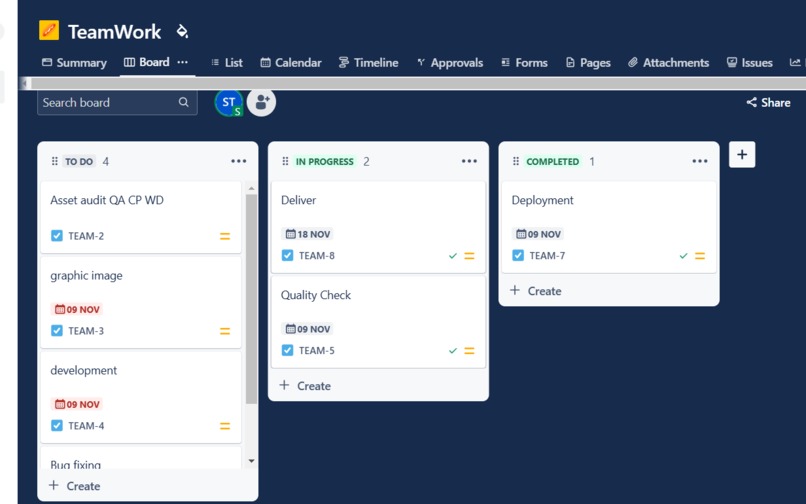Click the TEAM-3 task type checkbox icon

[57, 331]
